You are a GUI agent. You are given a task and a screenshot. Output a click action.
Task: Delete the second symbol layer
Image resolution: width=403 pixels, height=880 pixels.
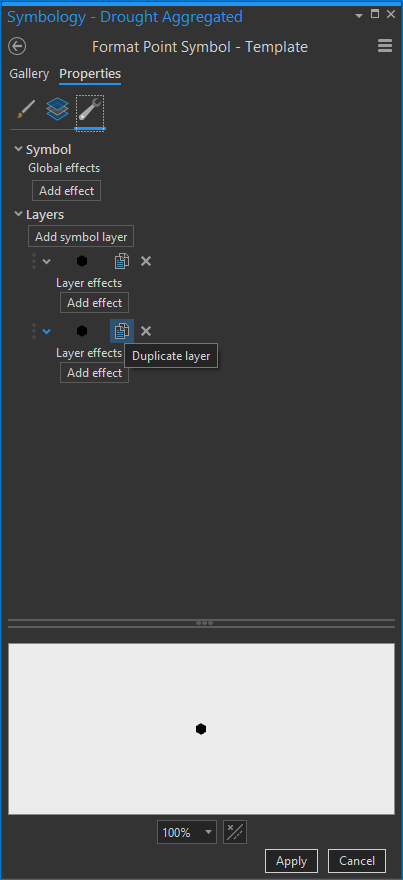click(x=146, y=331)
